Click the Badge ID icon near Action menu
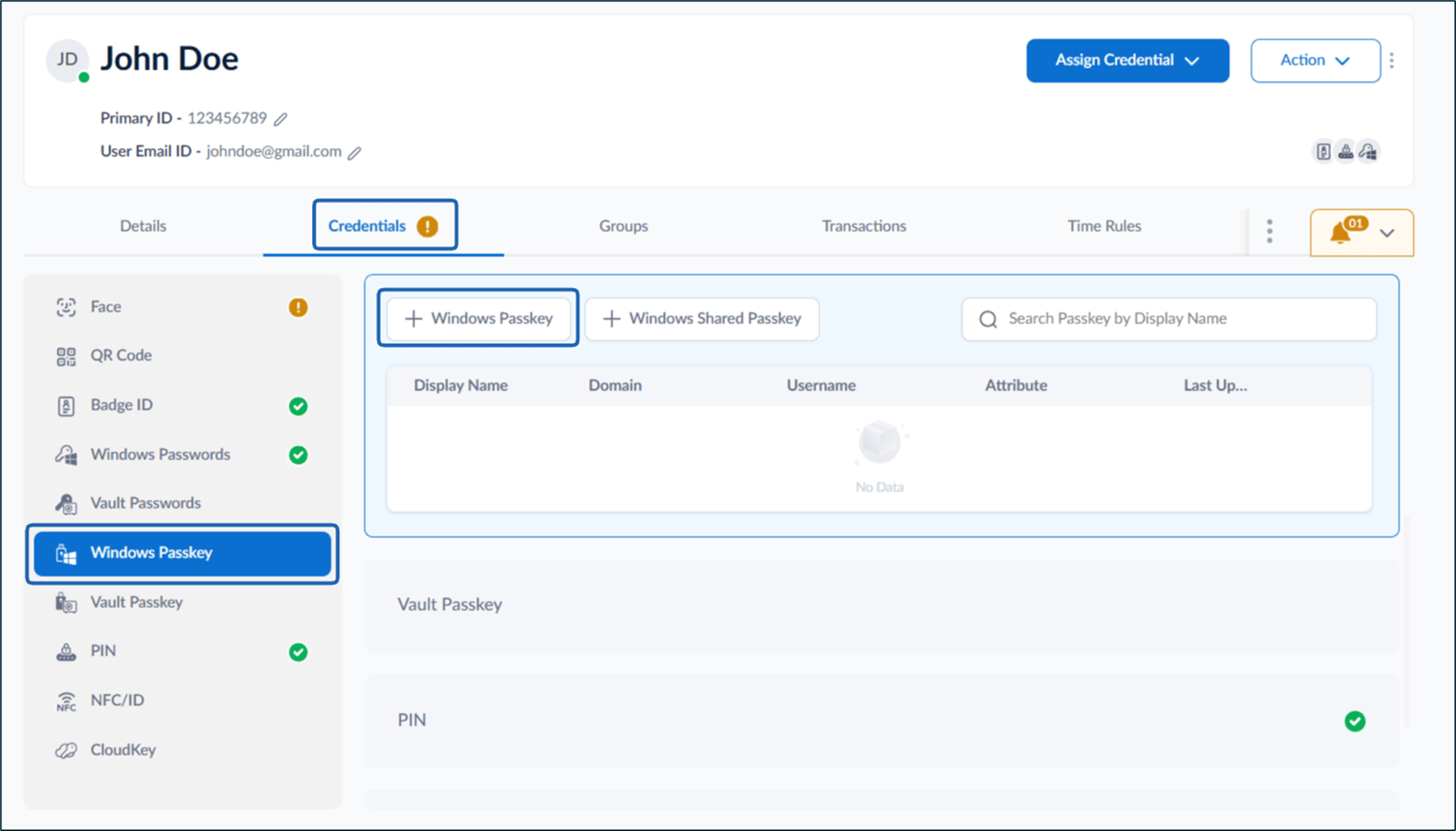Screen dimensions: 1456x831 pyautogui.click(x=1323, y=152)
